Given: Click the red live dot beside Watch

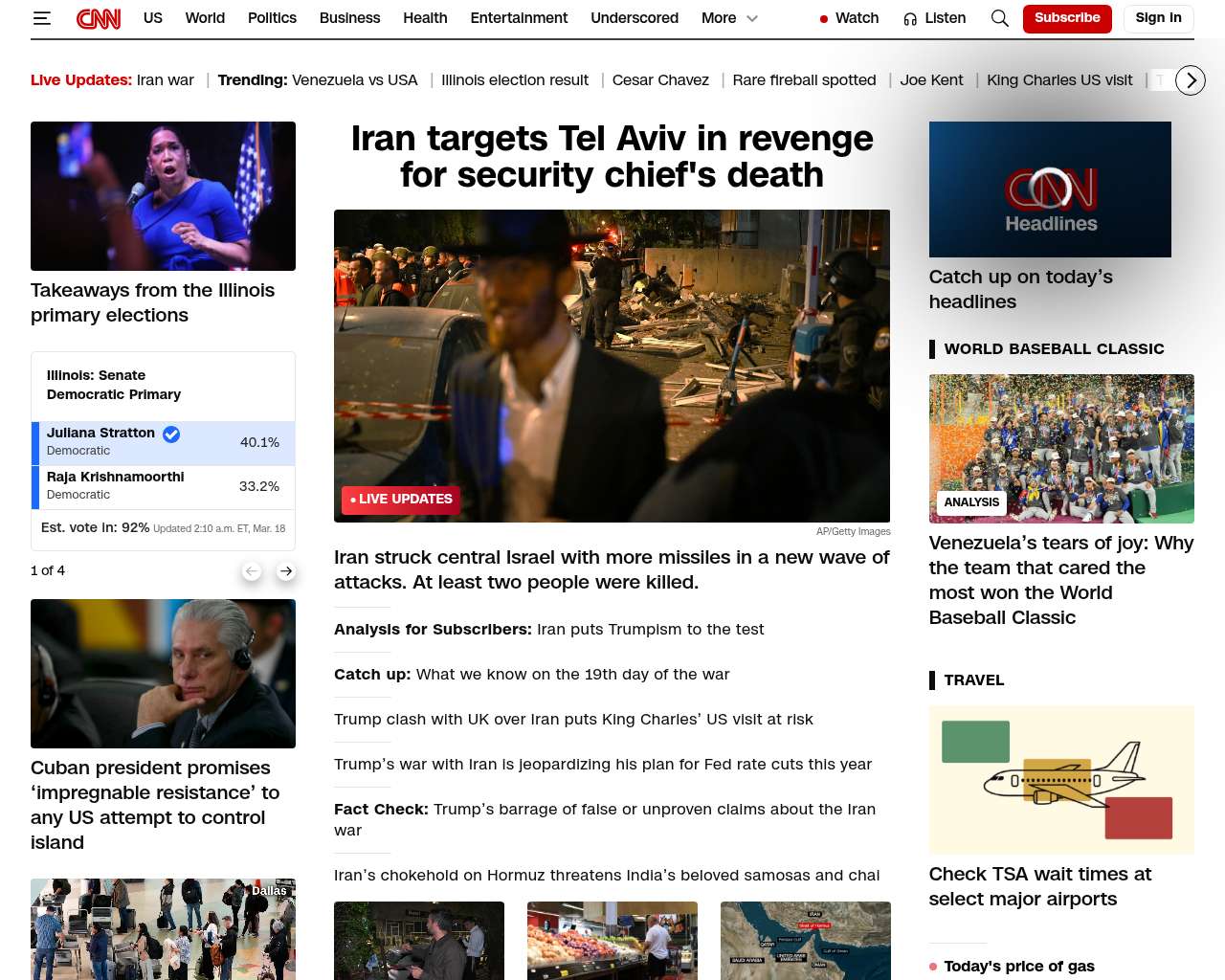Looking at the screenshot, I should (823, 18).
